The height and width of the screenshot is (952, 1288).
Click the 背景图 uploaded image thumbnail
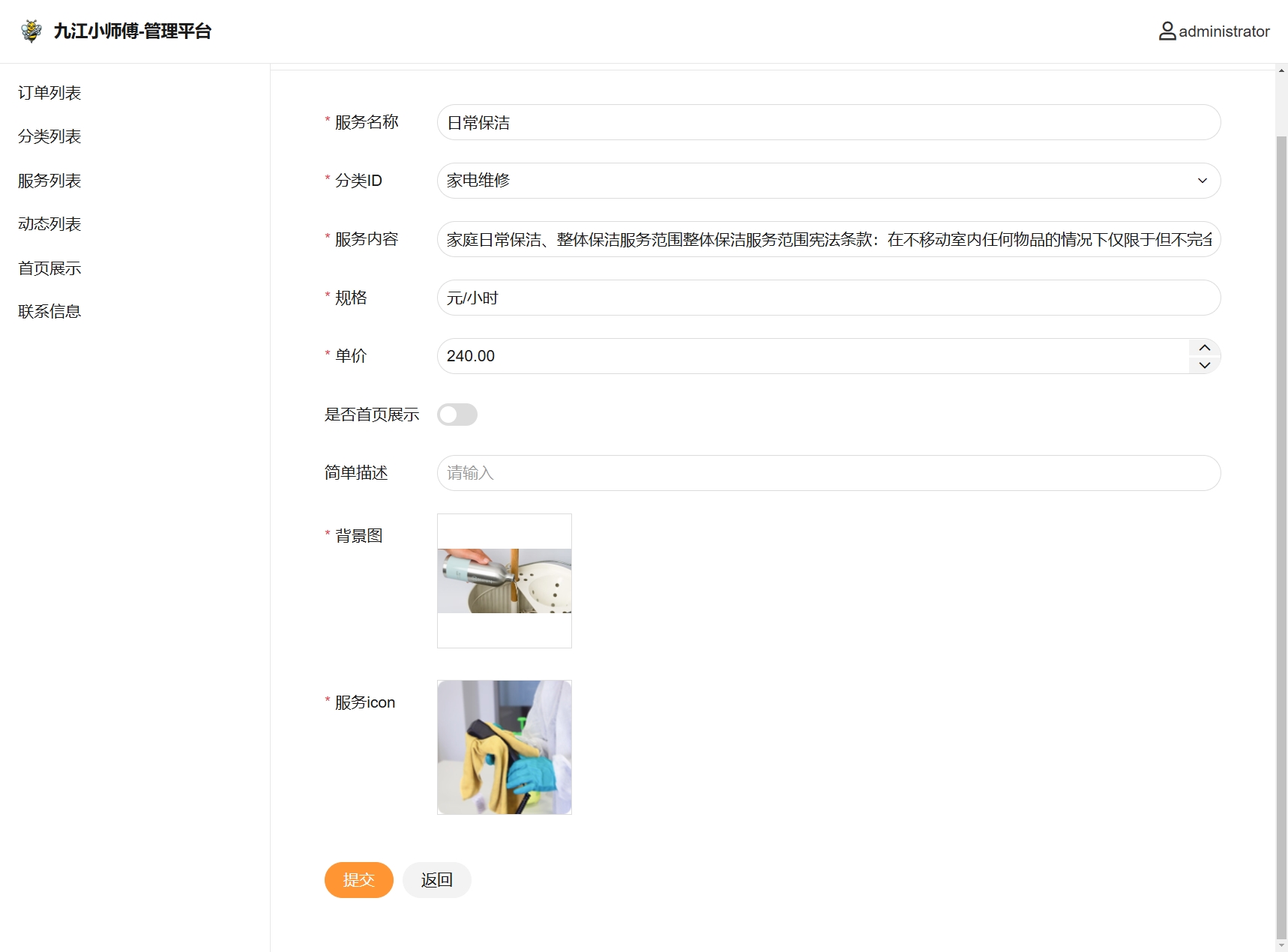[x=505, y=581]
